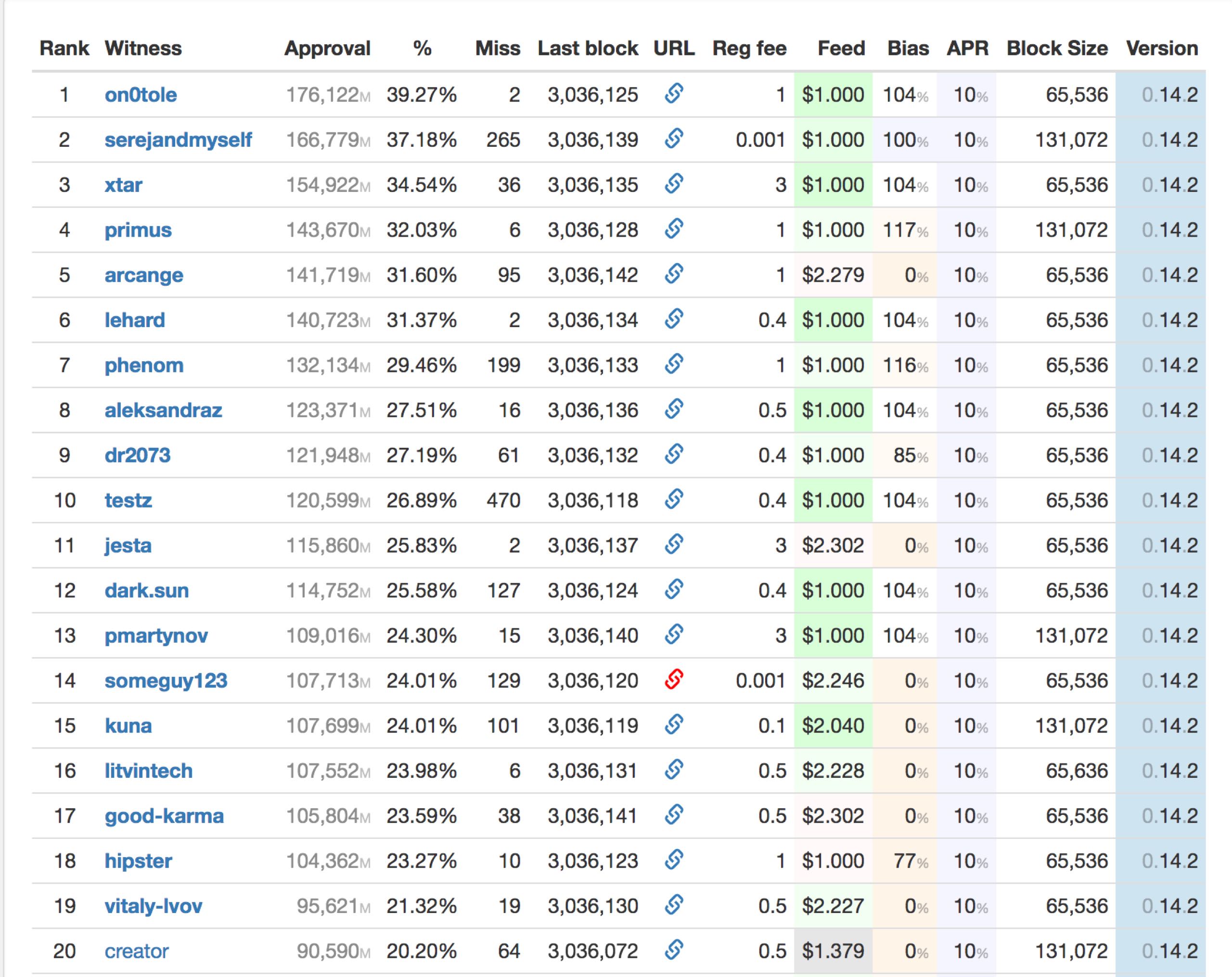The image size is (1232, 977).
Task: Click the URL link icon for on0tole
Action: [674, 94]
